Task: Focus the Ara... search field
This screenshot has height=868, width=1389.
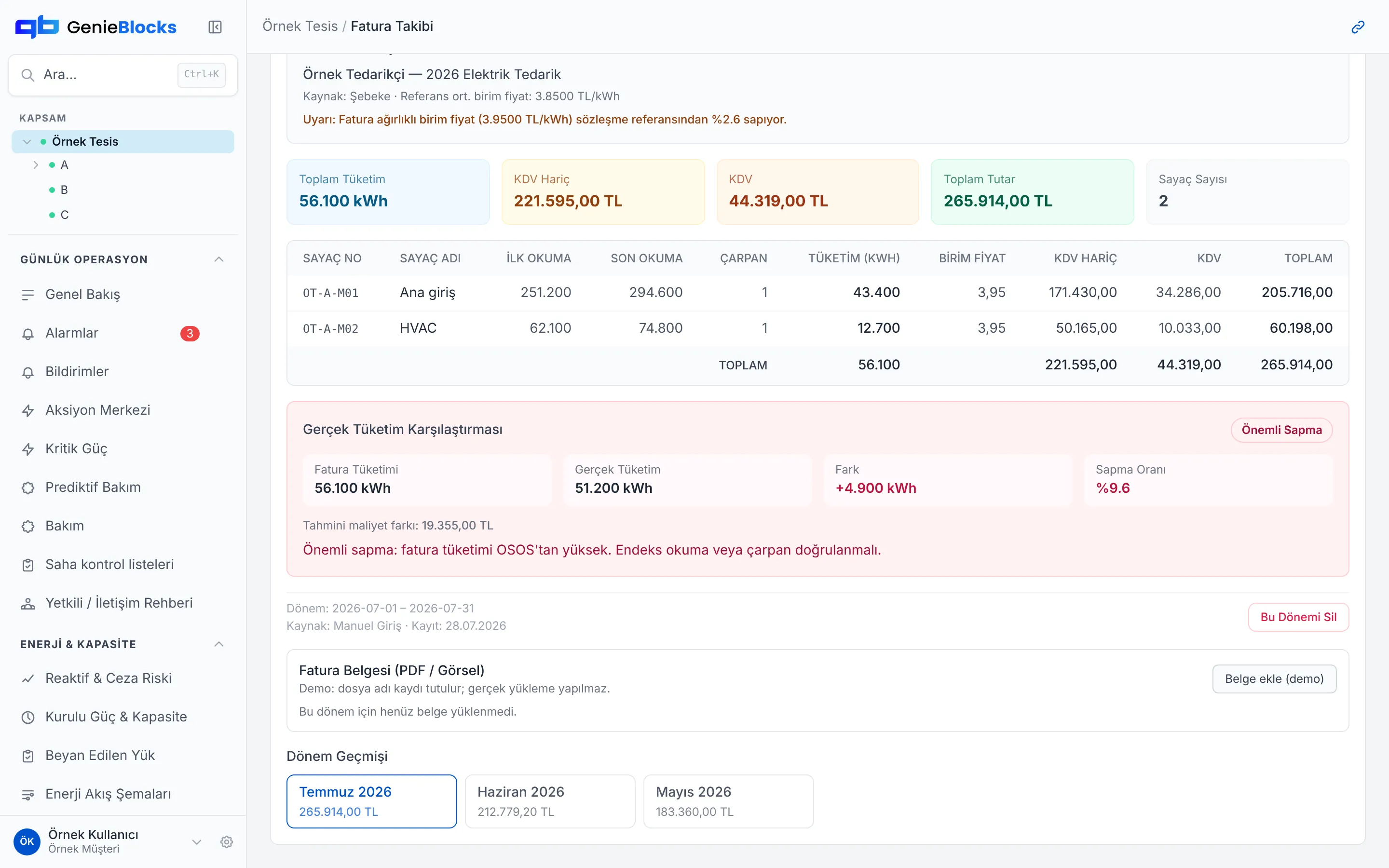Action: tap(123, 75)
